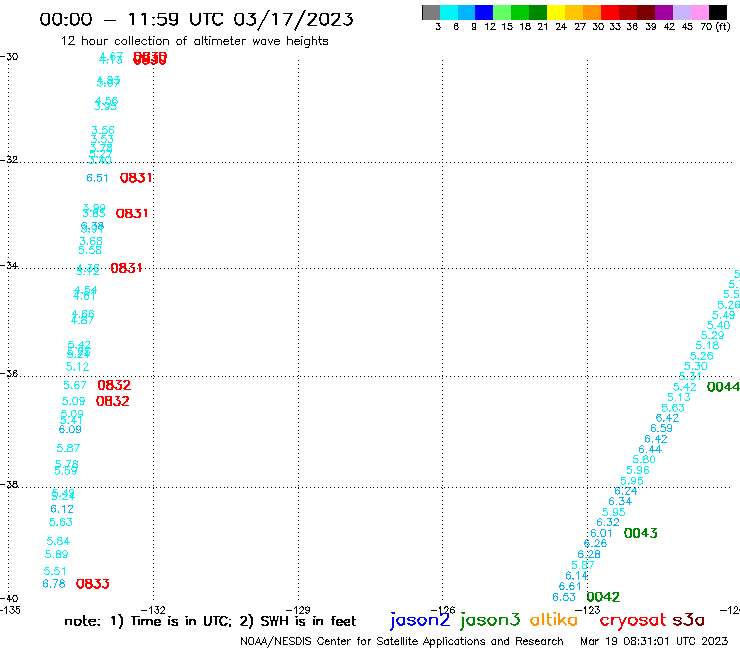
Task: Select the 'jason2' satellite legend label
Action: click(420, 620)
